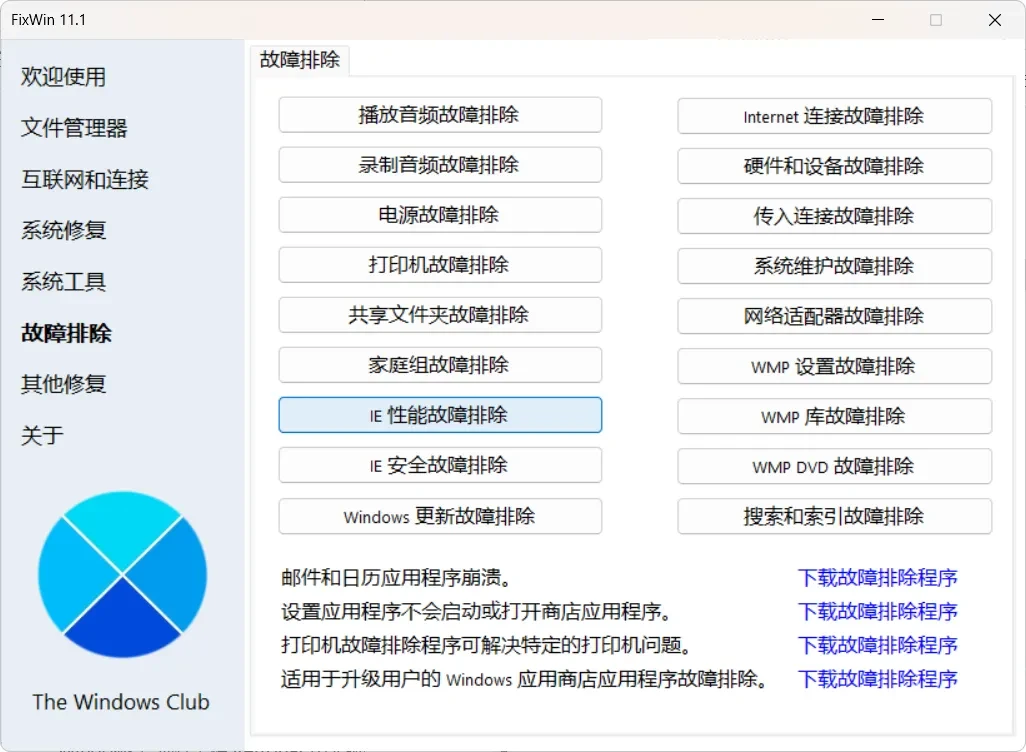1026x752 pixels.
Task: Open 其他修复 section
Action: (x=63, y=384)
